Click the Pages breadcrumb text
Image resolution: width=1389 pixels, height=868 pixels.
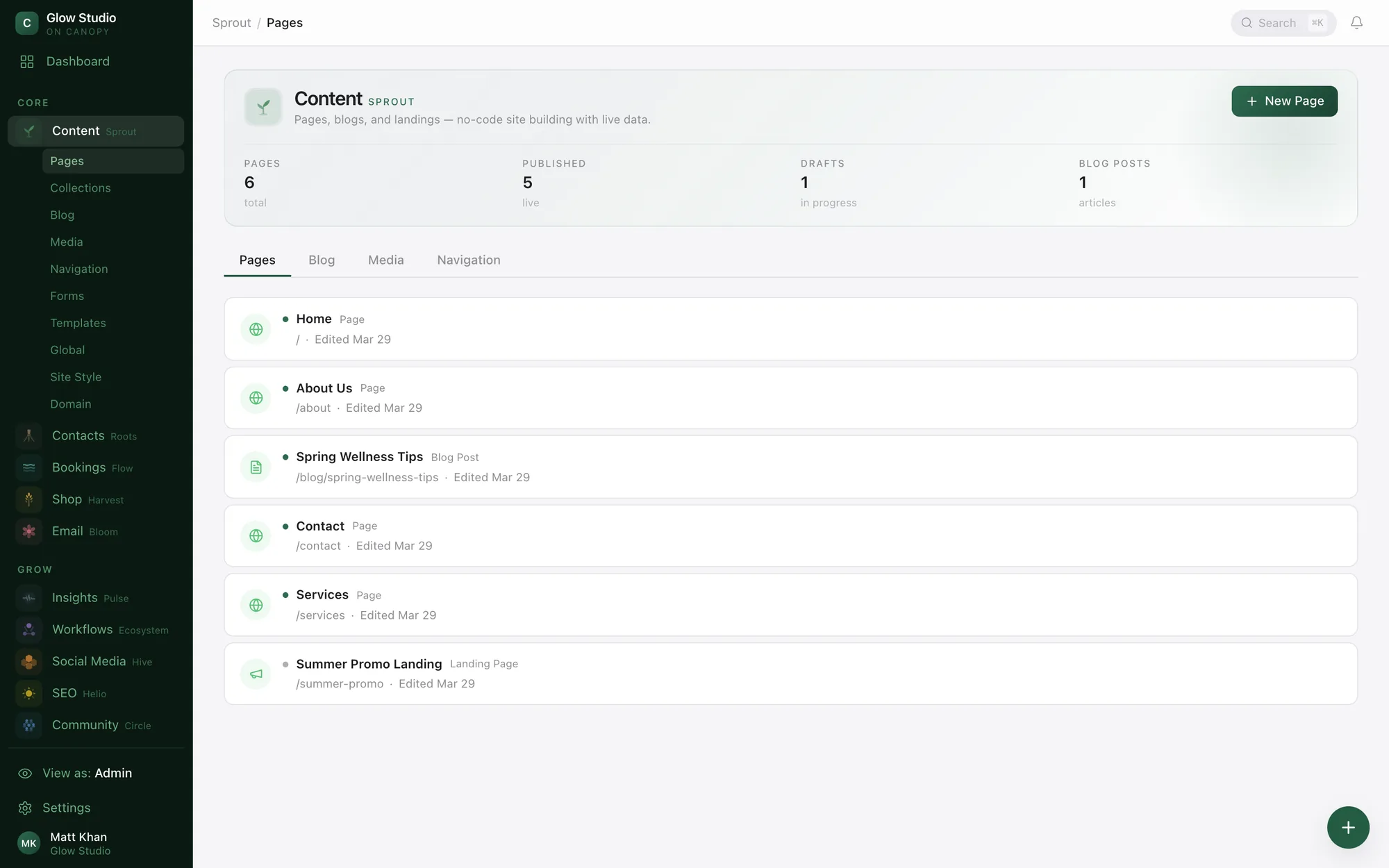click(x=285, y=23)
